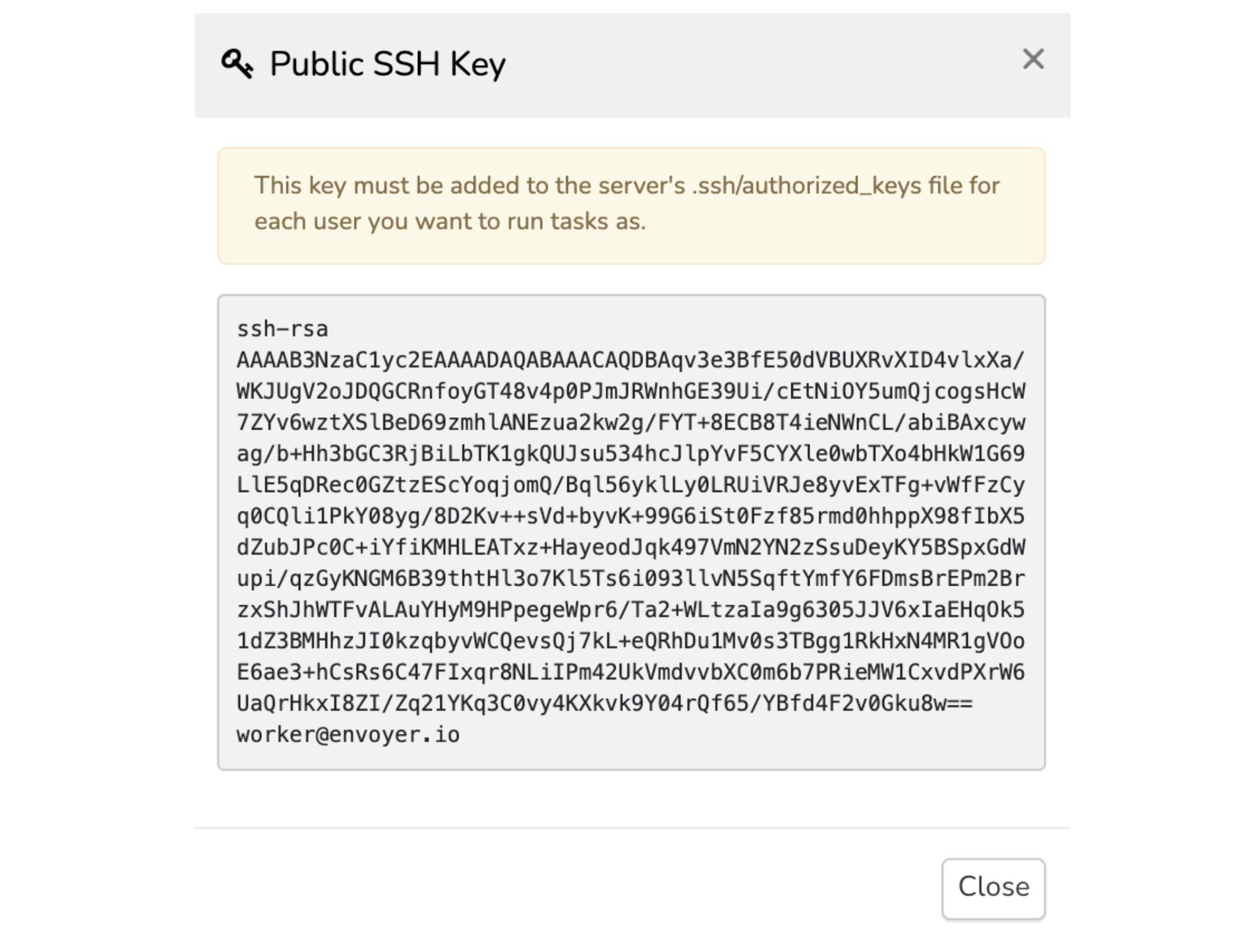Click the "Public SSH Key" title
This screenshot has width=1260, height=952.
[388, 64]
